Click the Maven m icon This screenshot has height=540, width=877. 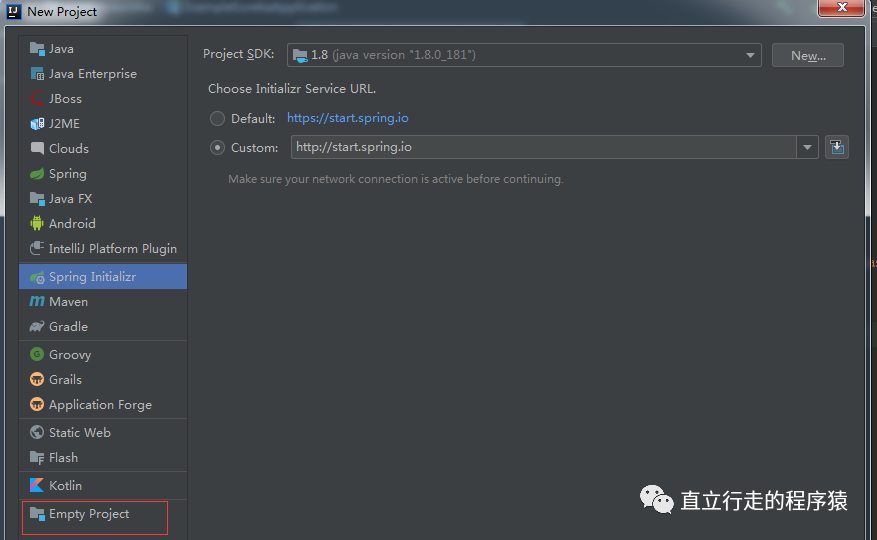point(37,301)
